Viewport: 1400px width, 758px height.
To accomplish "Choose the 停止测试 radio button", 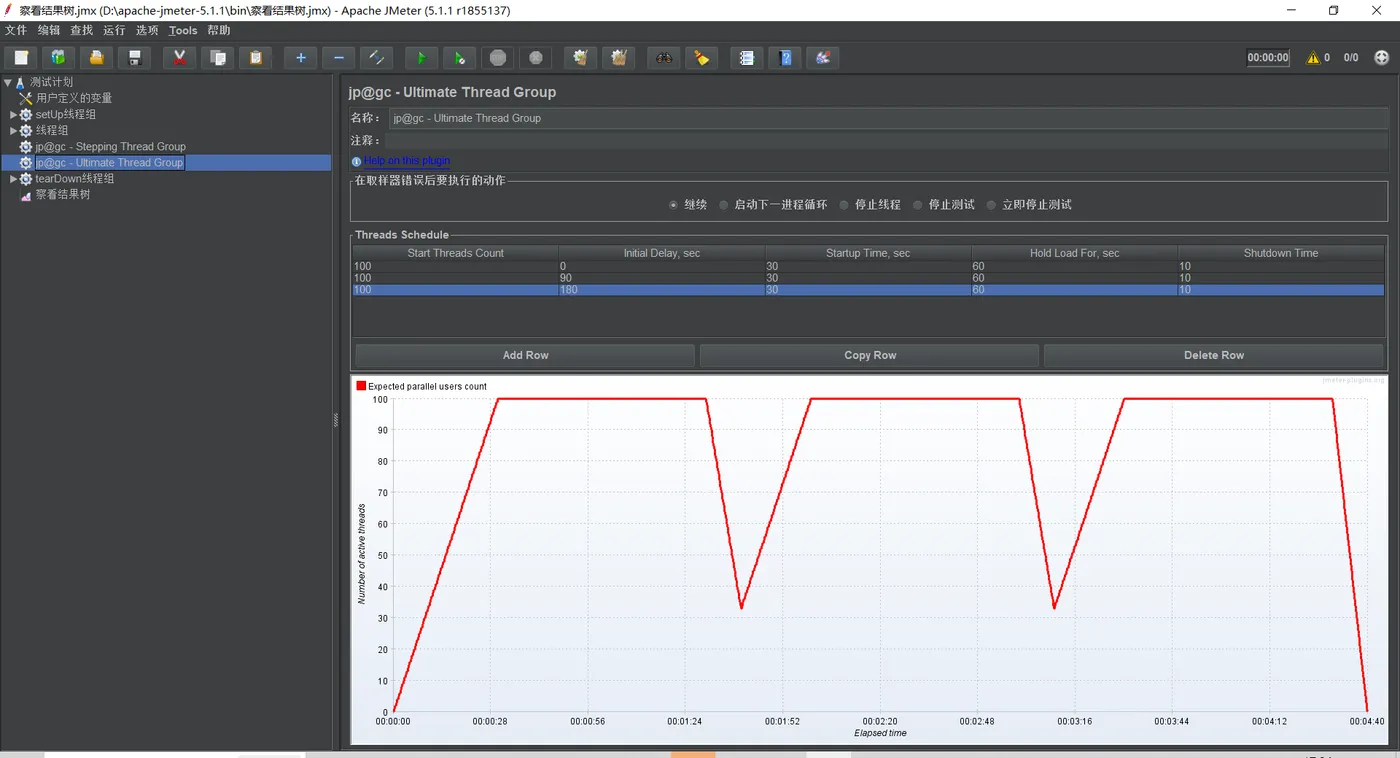I will point(918,205).
